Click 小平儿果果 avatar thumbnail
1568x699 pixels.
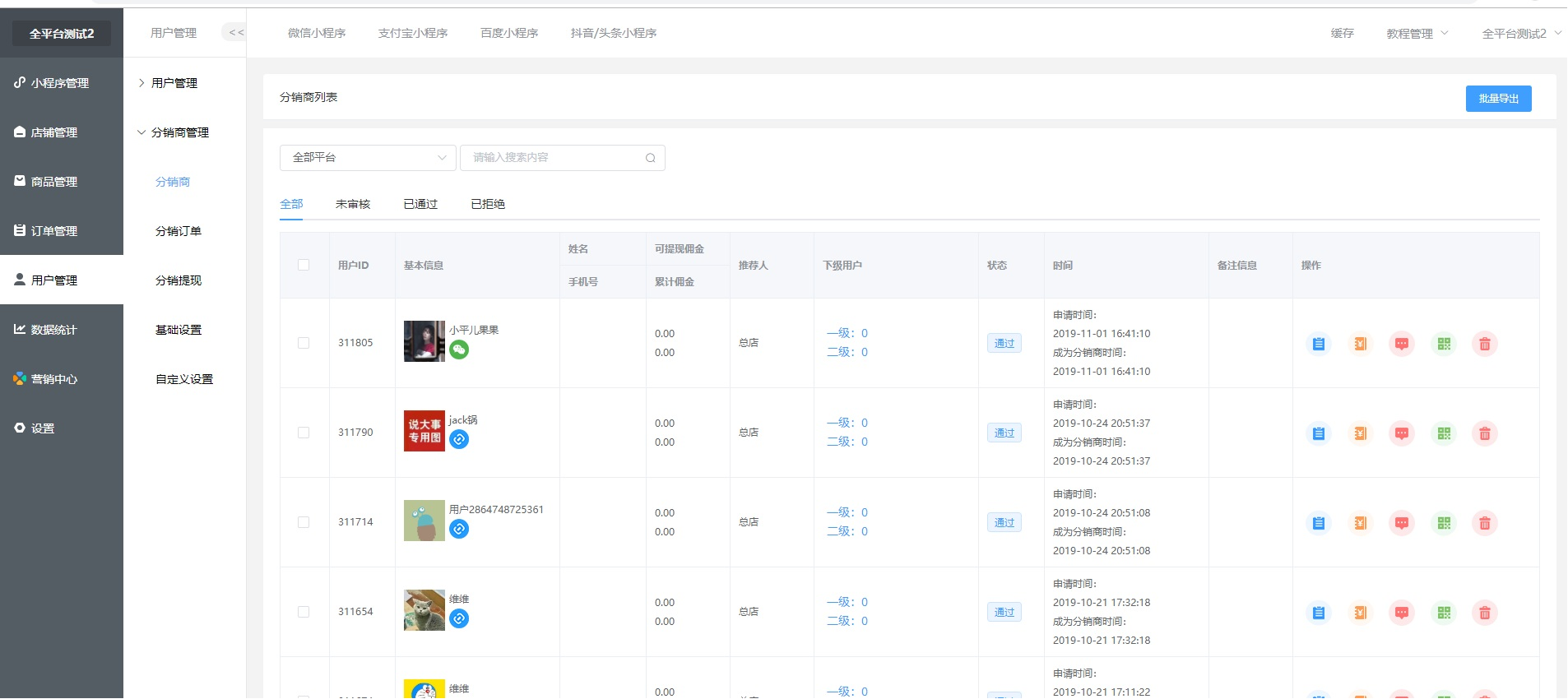pos(424,341)
